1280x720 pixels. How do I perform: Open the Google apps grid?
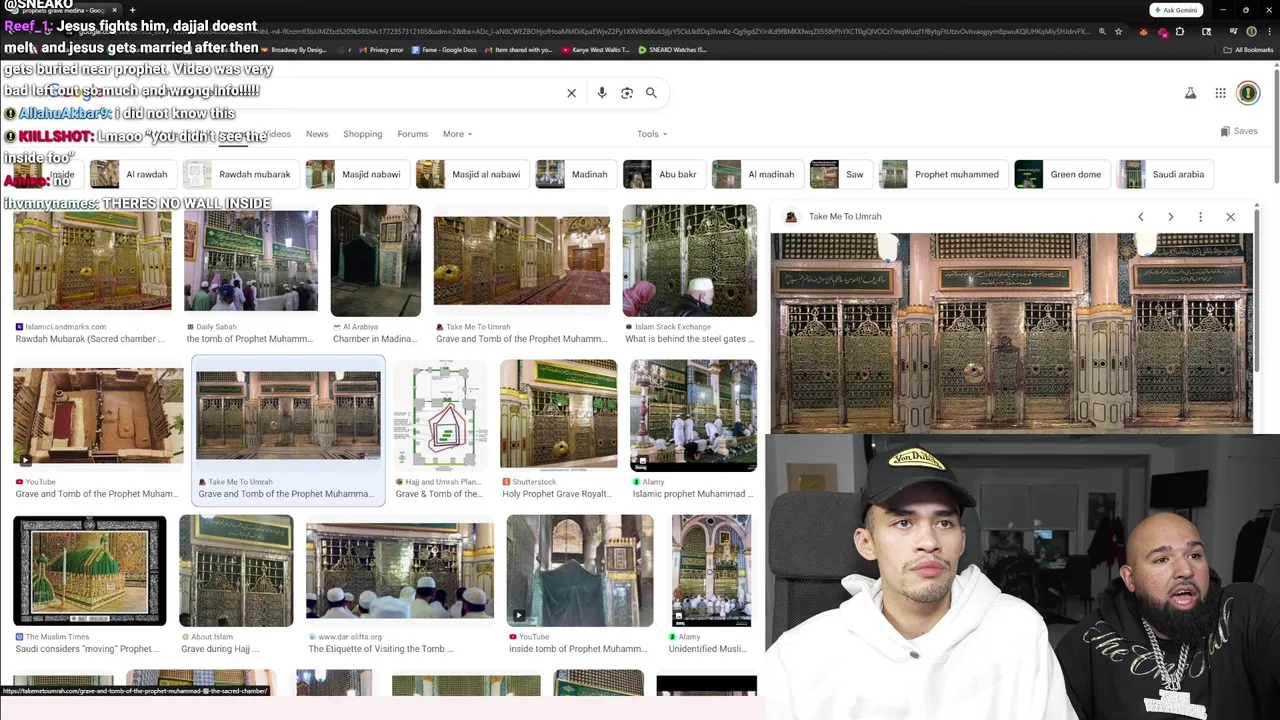click(1220, 93)
